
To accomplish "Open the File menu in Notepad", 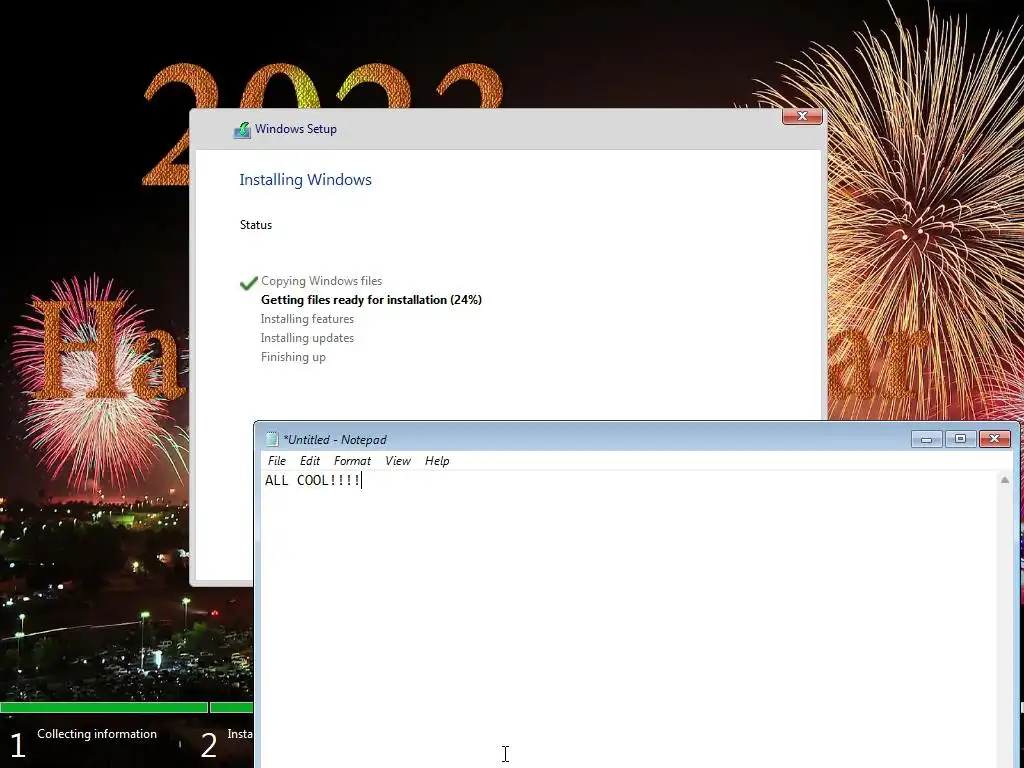I will (277, 460).
